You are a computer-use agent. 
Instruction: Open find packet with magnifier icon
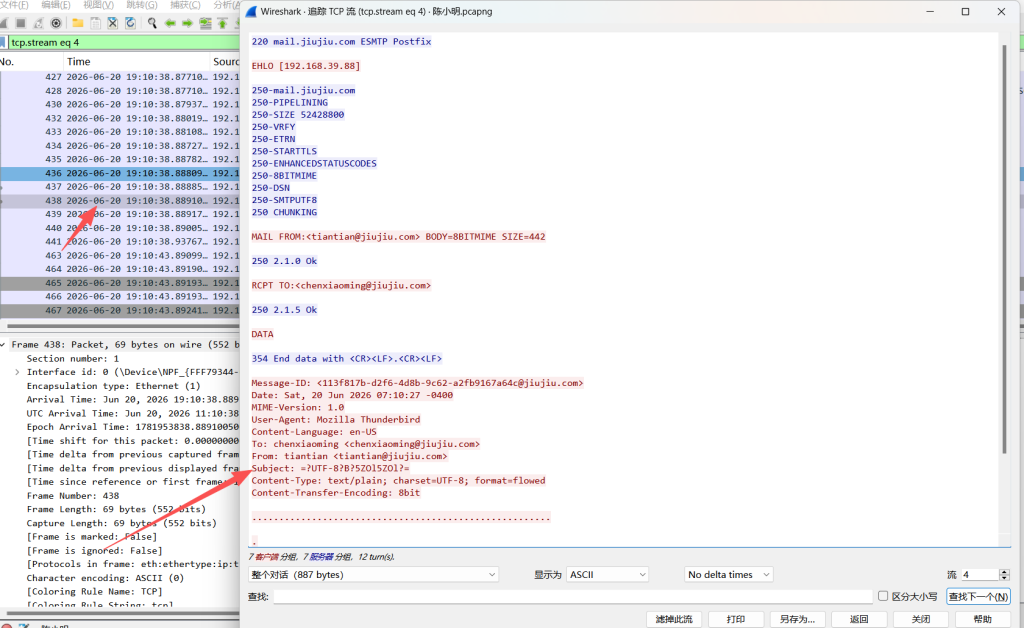click(x=152, y=23)
